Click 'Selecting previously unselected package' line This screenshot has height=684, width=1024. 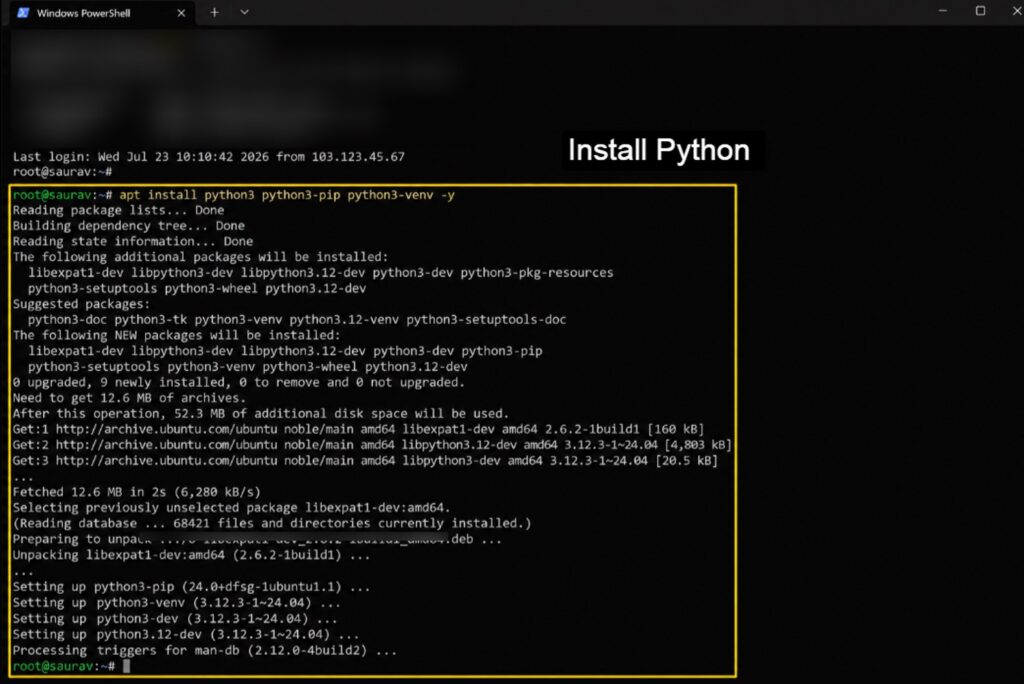231,508
